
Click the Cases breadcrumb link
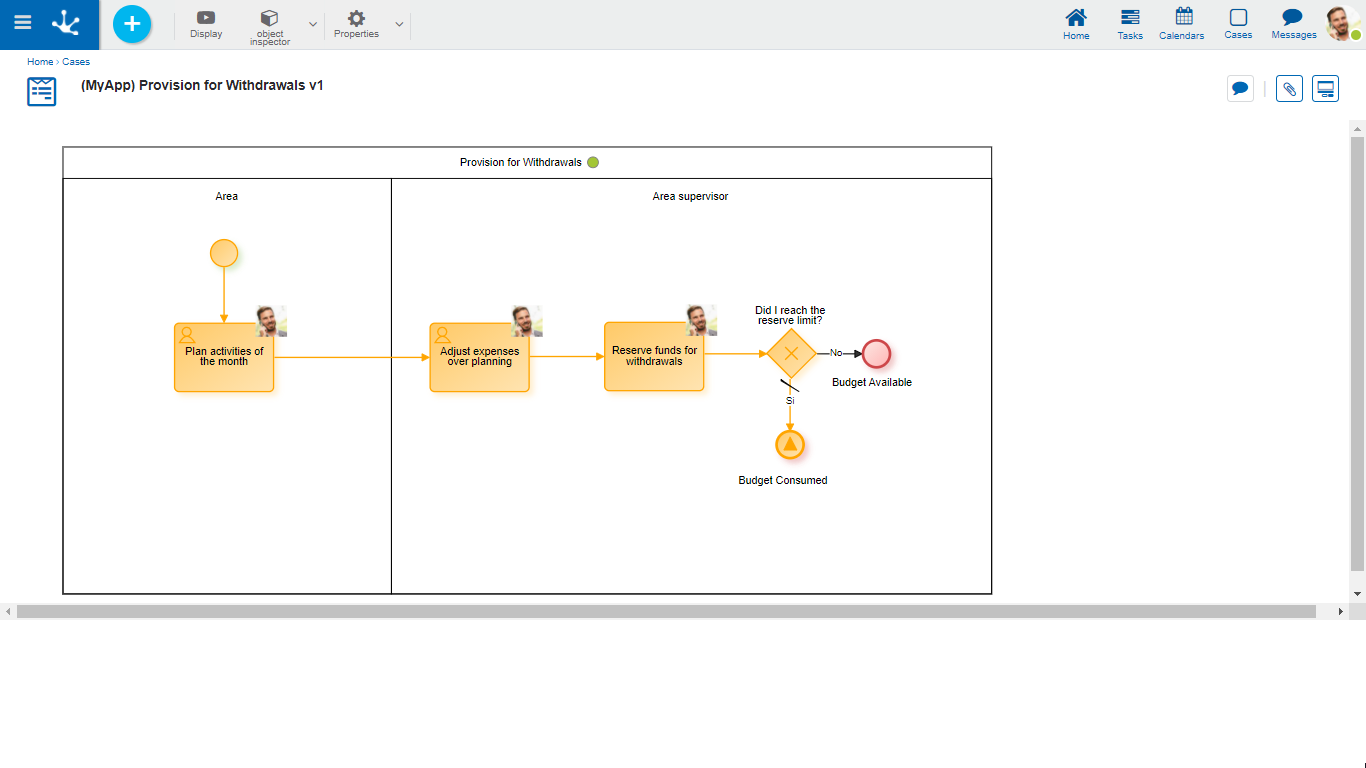coord(76,62)
